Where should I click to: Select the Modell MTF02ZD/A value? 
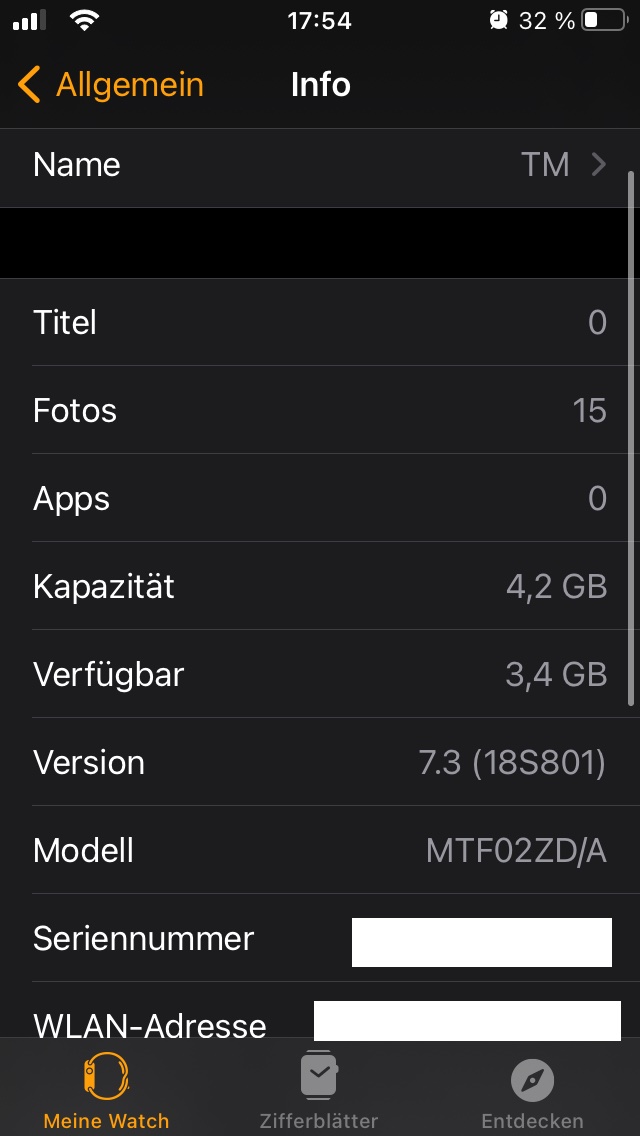(x=516, y=851)
